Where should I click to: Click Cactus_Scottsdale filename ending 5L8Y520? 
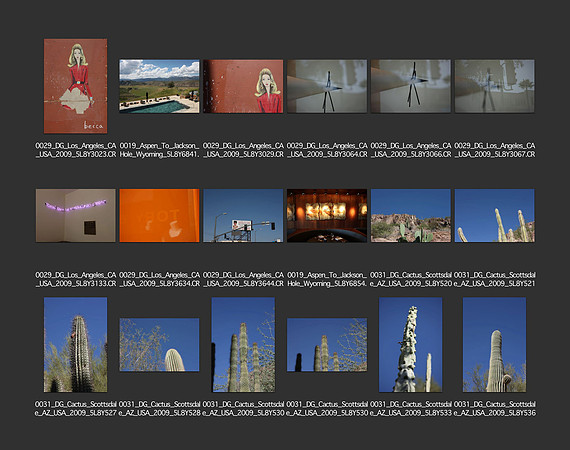pos(411,279)
